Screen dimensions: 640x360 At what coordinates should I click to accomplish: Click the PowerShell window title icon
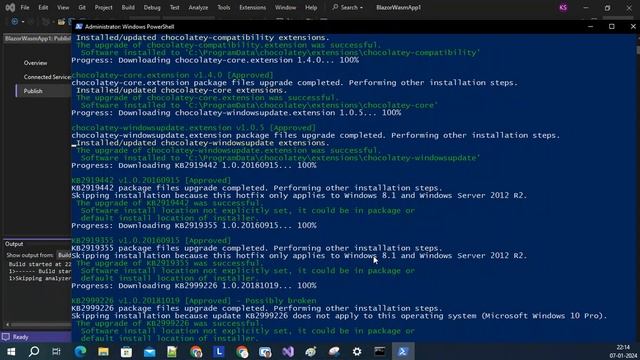[79, 27]
